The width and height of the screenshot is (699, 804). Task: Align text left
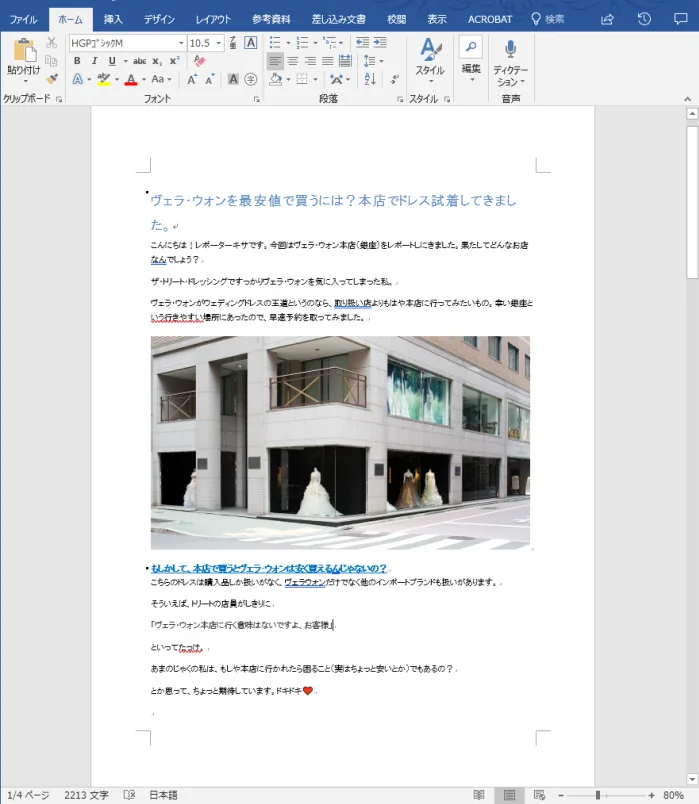point(275,61)
